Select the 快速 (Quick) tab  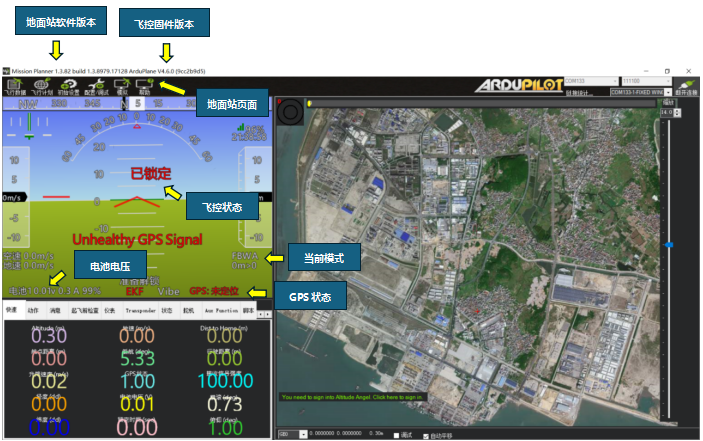[x=12, y=310]
